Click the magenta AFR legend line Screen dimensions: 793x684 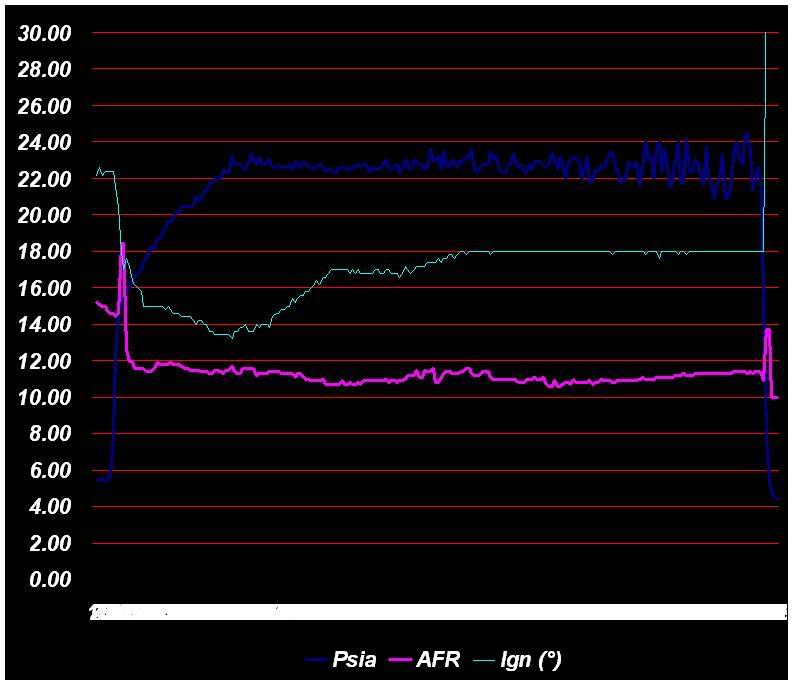tap(401, 660)
